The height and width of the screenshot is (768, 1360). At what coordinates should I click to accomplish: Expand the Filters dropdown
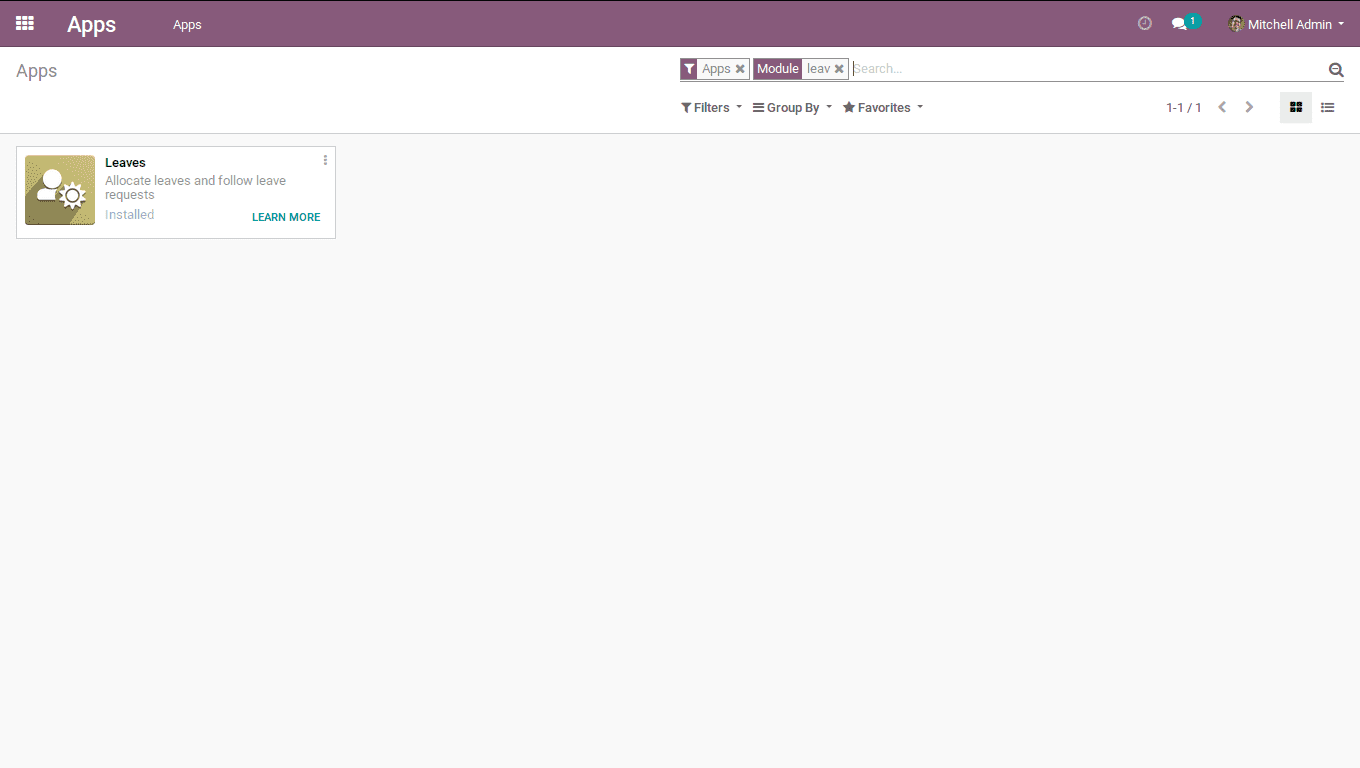coord(711,107)
